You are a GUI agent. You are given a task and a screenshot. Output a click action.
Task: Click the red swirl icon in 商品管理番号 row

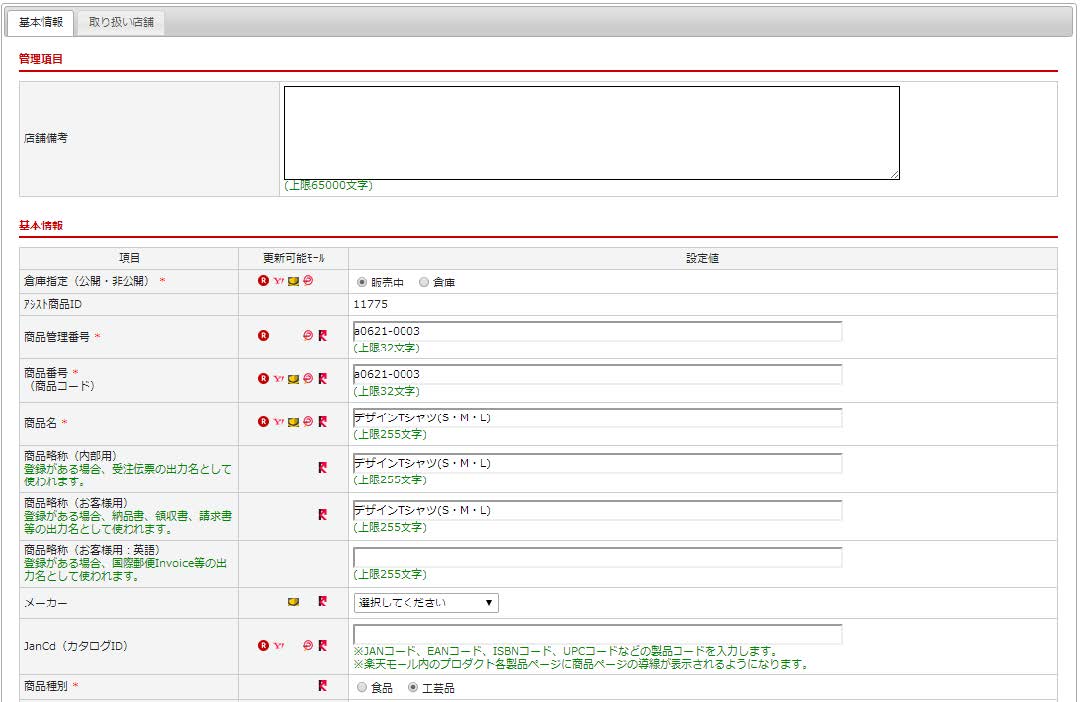point(308,336)
